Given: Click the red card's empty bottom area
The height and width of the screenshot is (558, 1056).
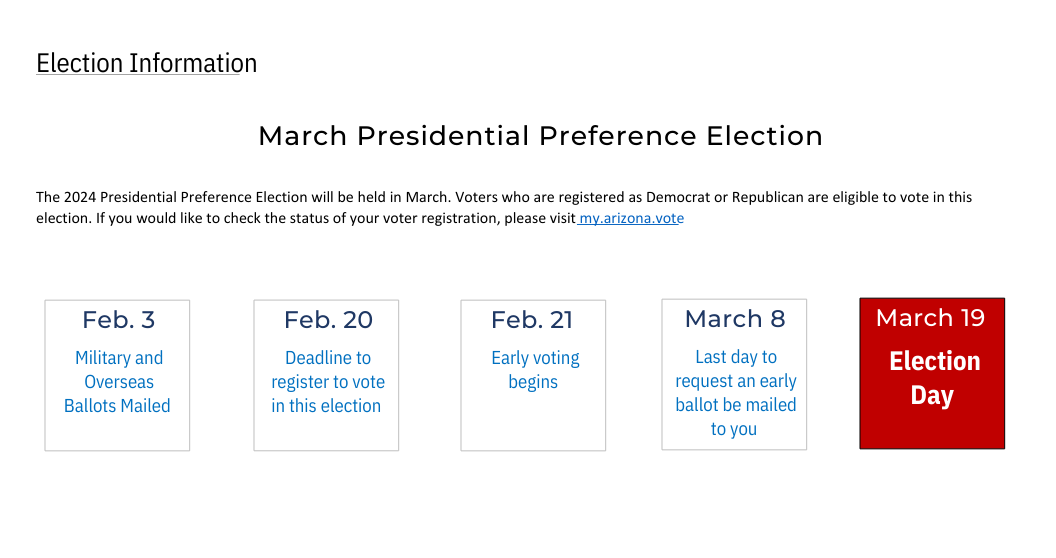Looking at the screenshot, I should point(932,430).
